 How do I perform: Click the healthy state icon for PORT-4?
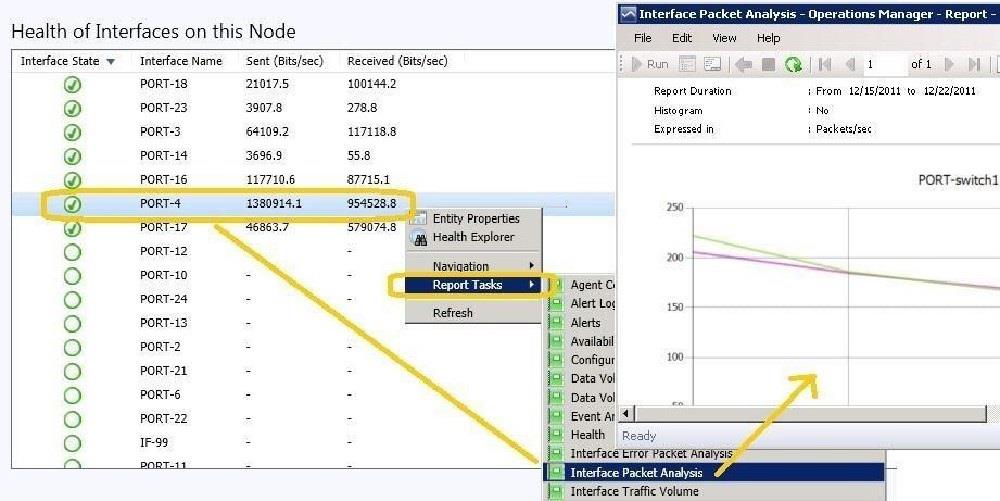pos(73,204)
